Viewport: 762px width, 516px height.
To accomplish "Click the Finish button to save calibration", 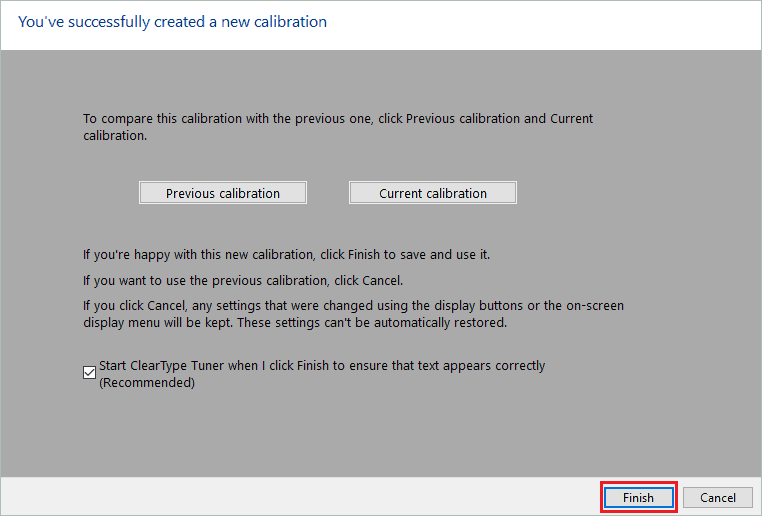I will pos(638,497).
